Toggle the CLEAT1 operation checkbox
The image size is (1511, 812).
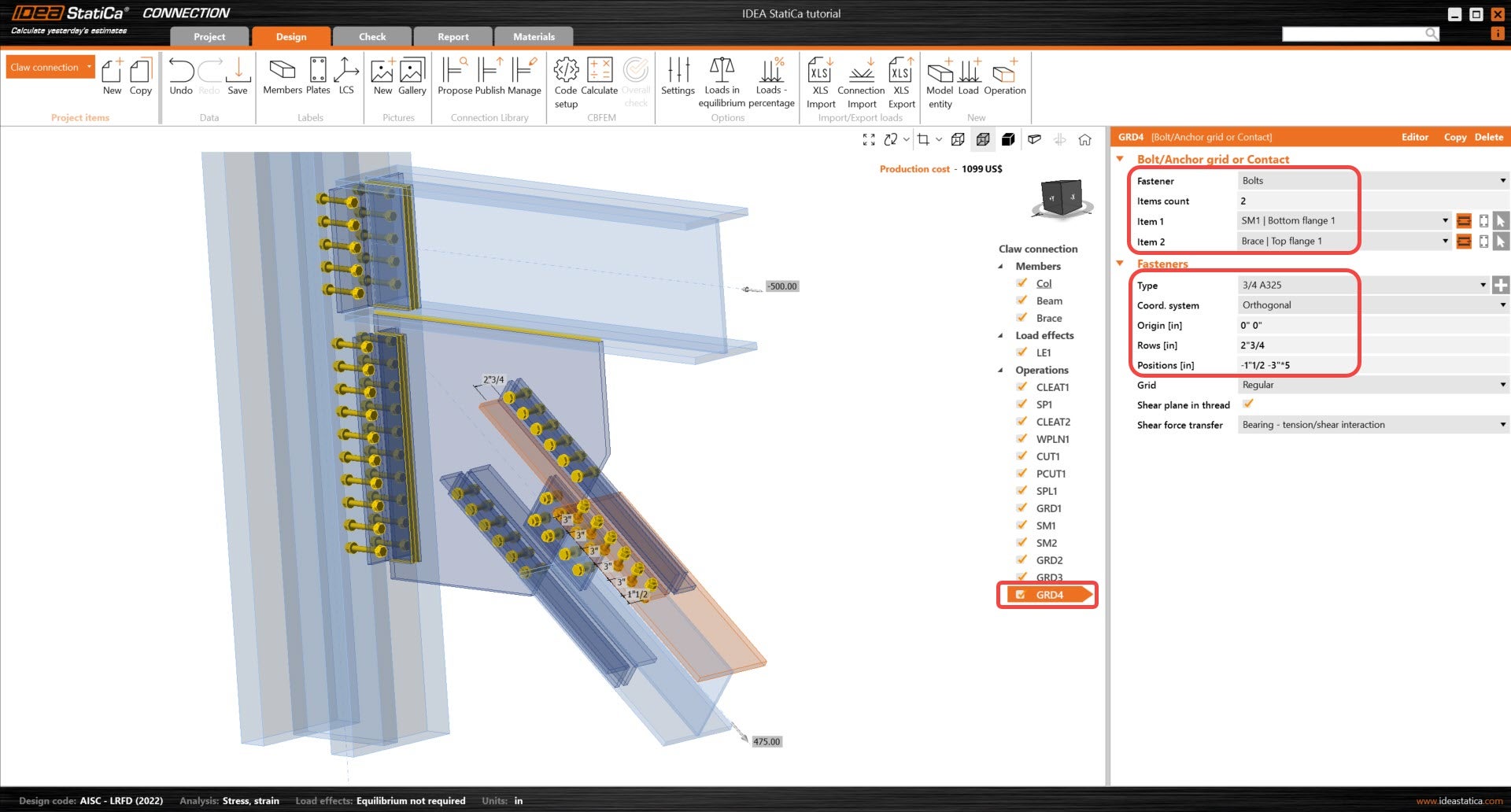tap(1021, 387)
